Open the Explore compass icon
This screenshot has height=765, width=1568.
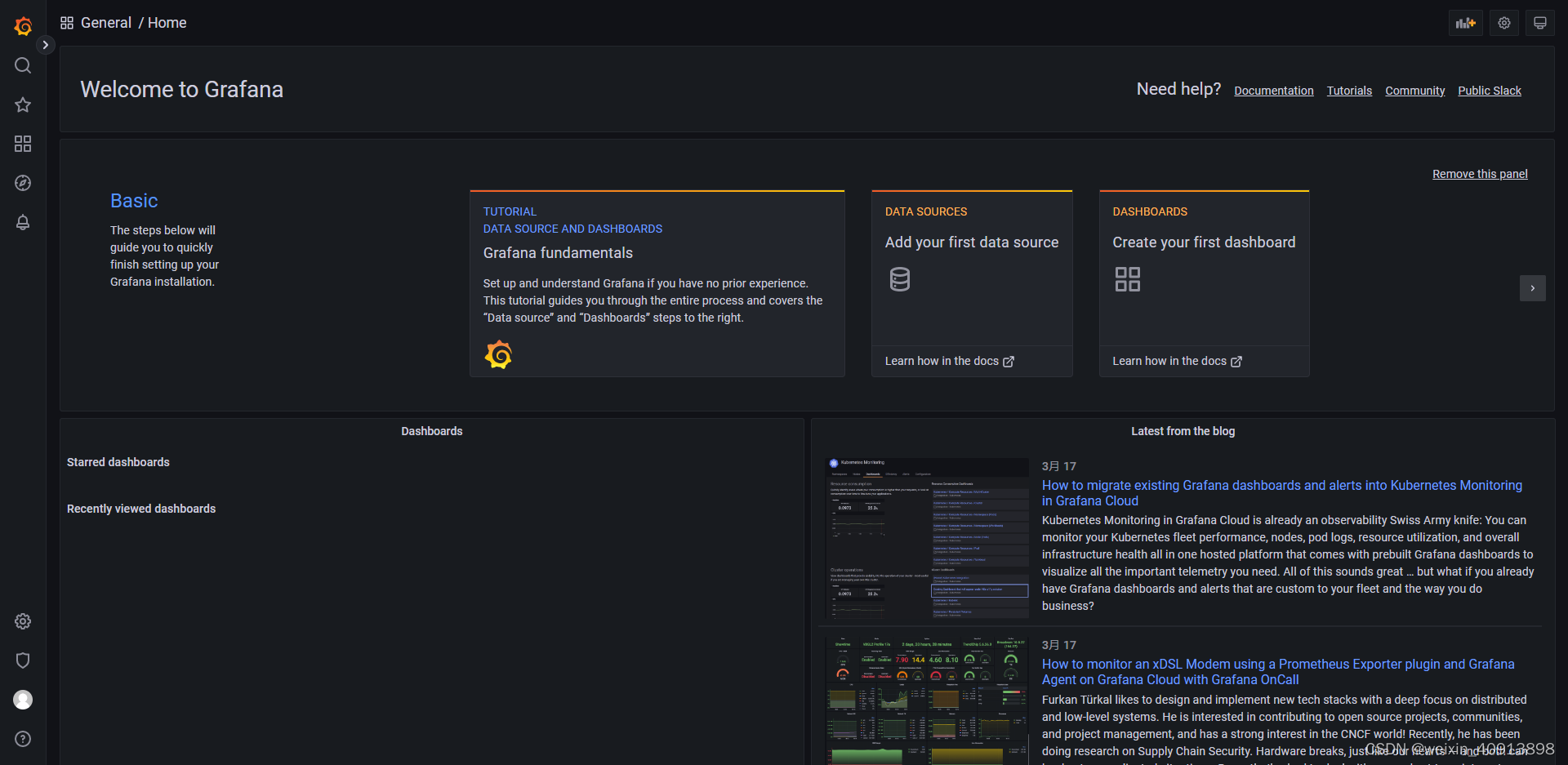click(23, 183)
